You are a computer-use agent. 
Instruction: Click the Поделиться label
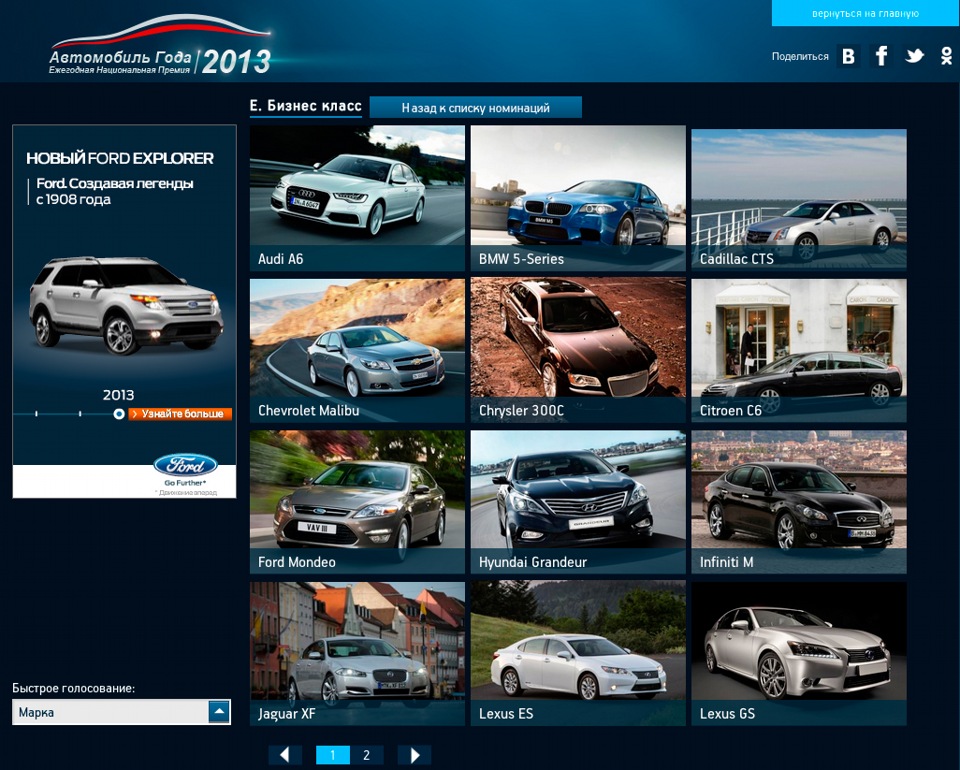[800, 56]
